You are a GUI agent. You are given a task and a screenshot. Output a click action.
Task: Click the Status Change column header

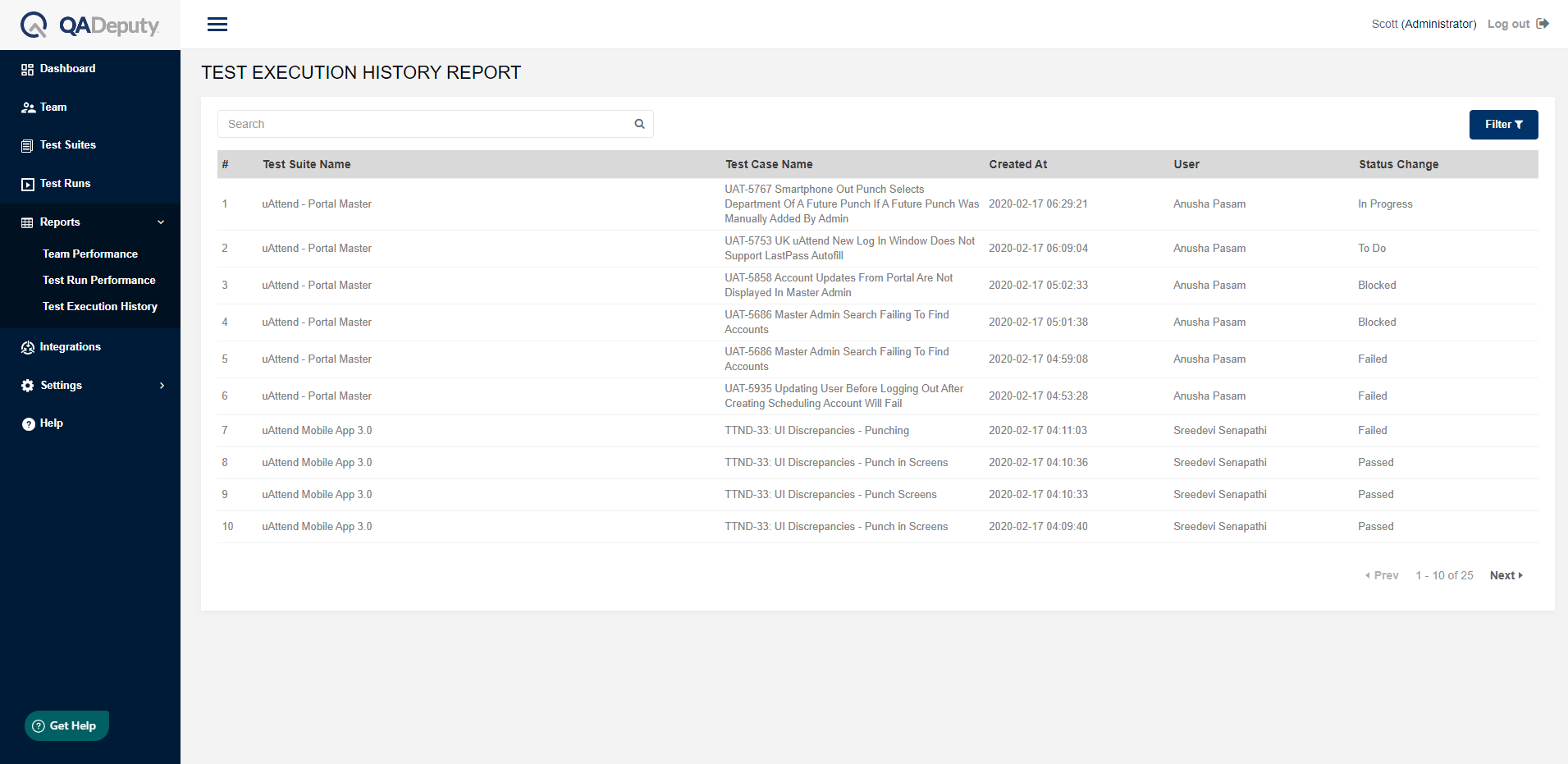(x=1398, y=165)
